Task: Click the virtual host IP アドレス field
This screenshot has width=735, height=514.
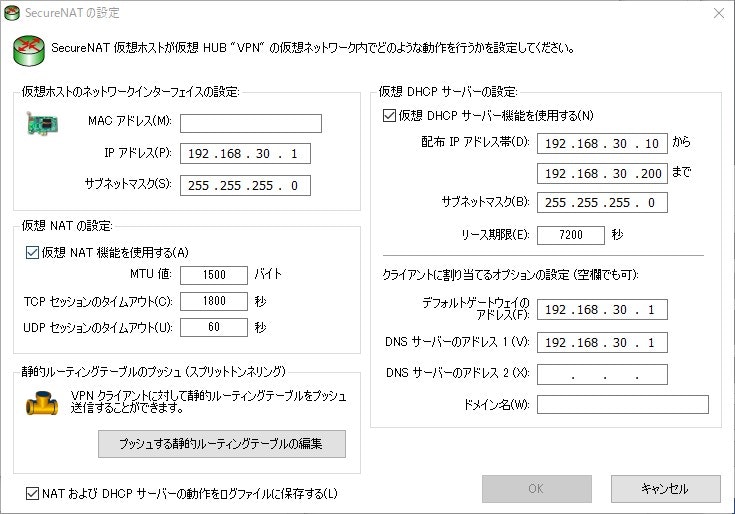Action: click(245, 154)
